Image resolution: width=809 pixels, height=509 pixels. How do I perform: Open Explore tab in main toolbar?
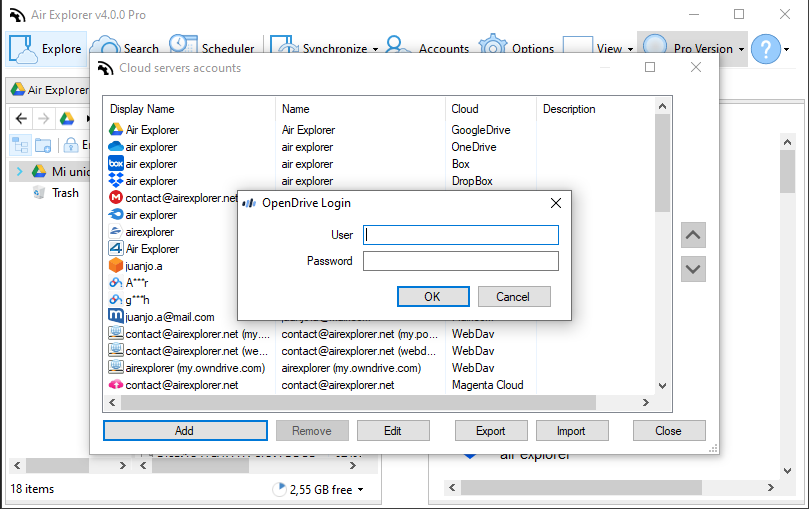[x=46, y=48]
